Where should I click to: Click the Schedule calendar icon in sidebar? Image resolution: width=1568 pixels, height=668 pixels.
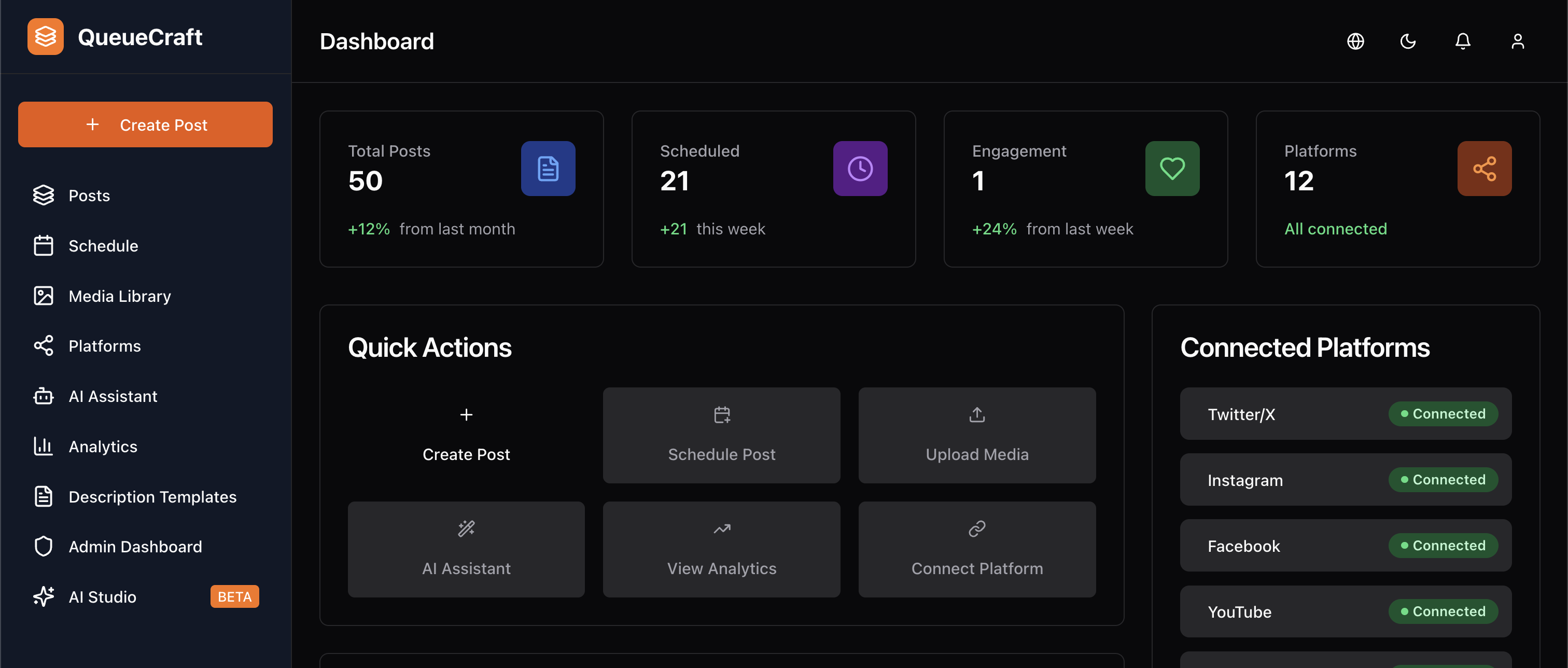pyautogui.click(x=43, y=245)
